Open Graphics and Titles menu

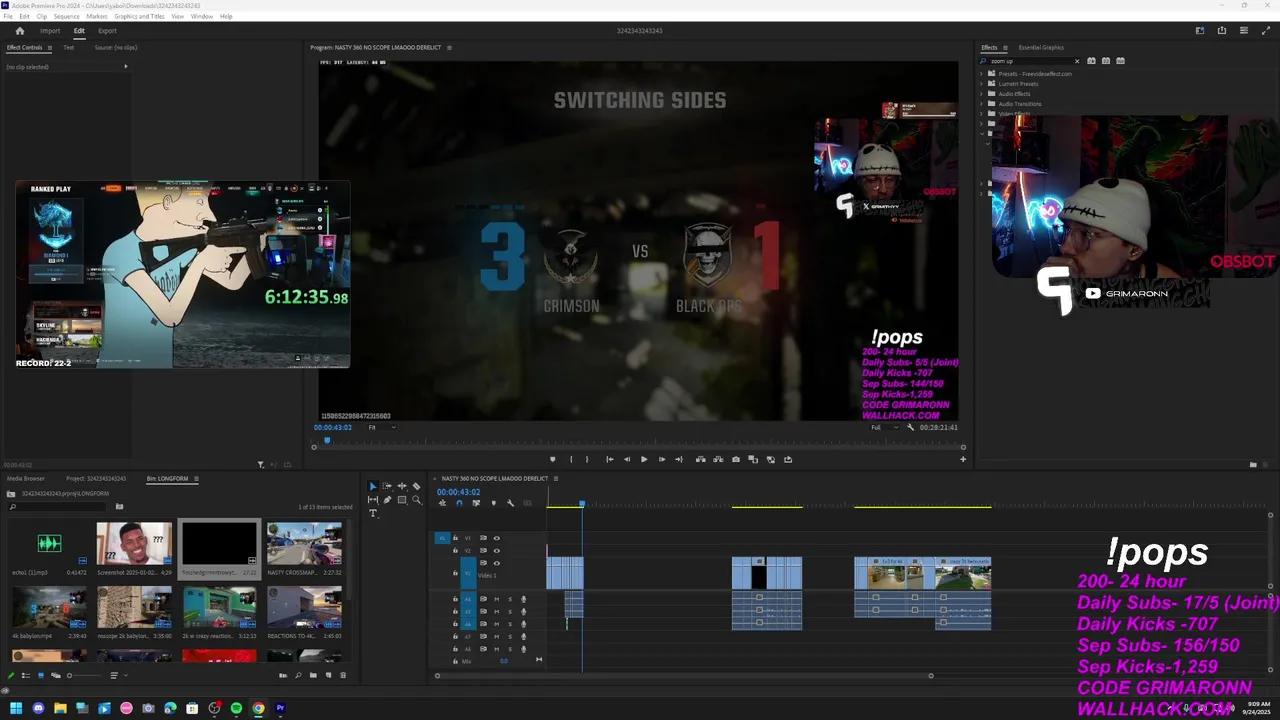click(x=139, y=16)
